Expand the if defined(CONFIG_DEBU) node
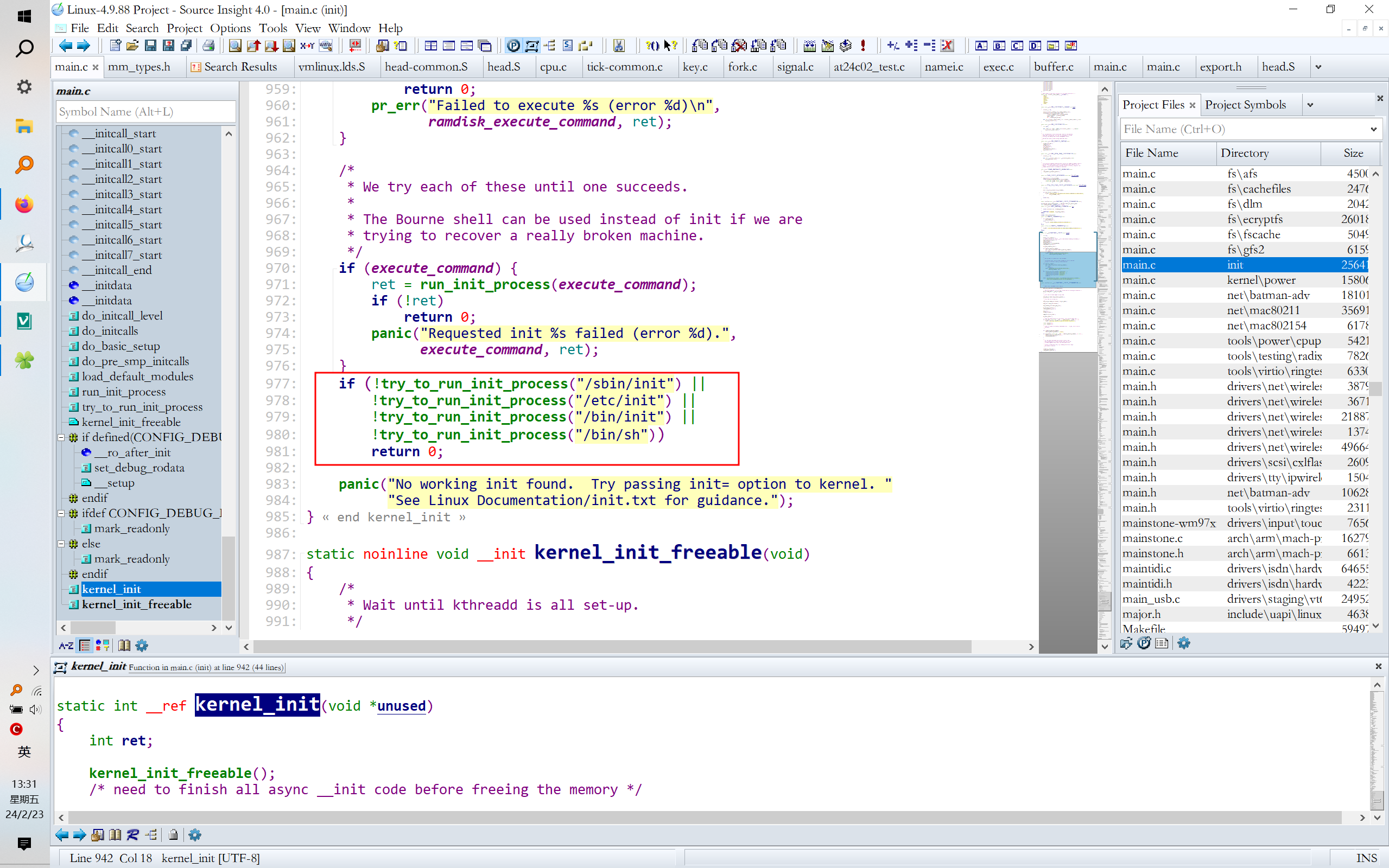 (x=62, y=437)
